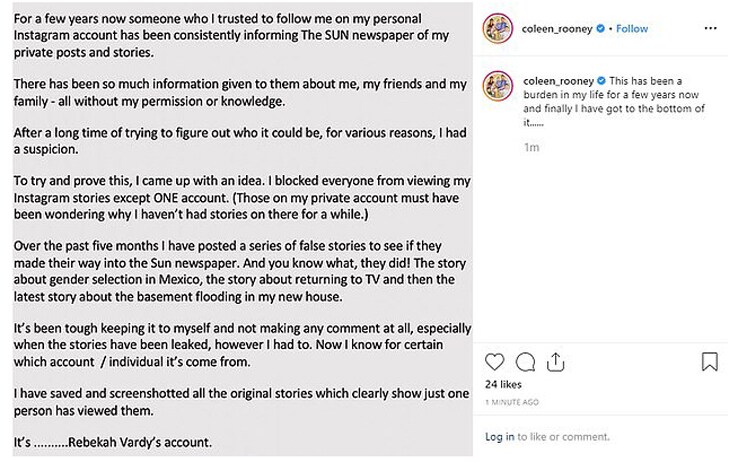
Task: Click the "to like or comment" prompt text
Action: (563, 437)
